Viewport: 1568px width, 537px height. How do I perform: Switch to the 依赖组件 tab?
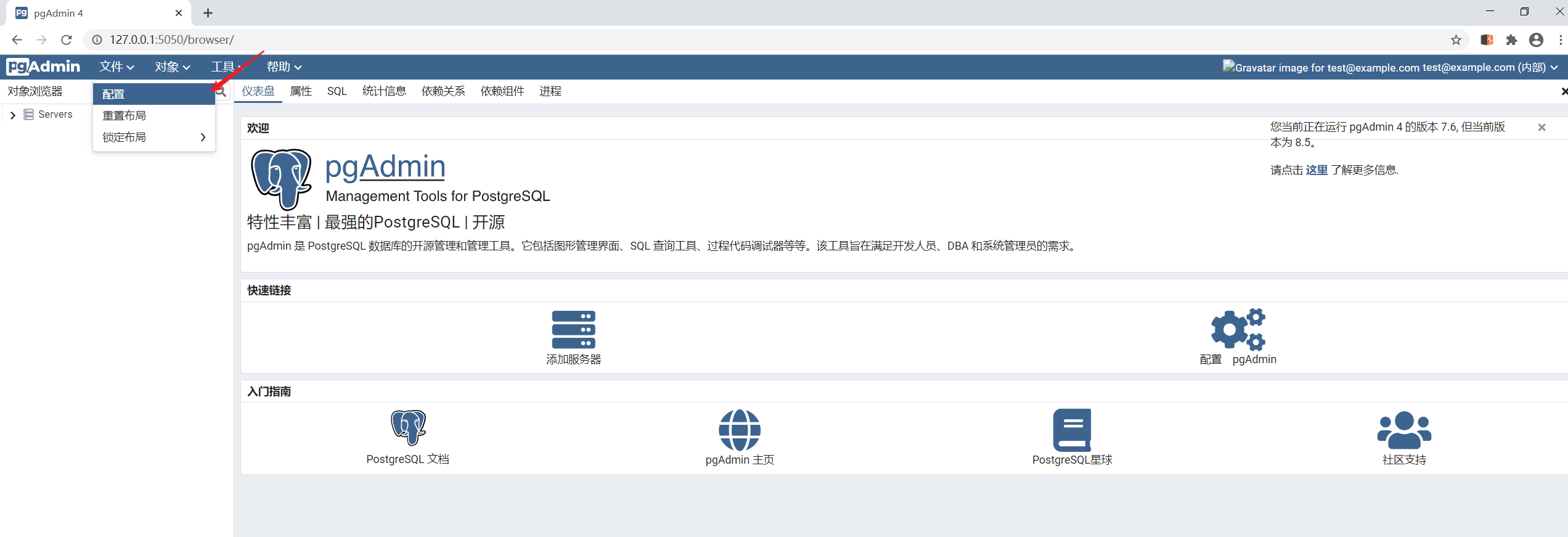(502, 91)
